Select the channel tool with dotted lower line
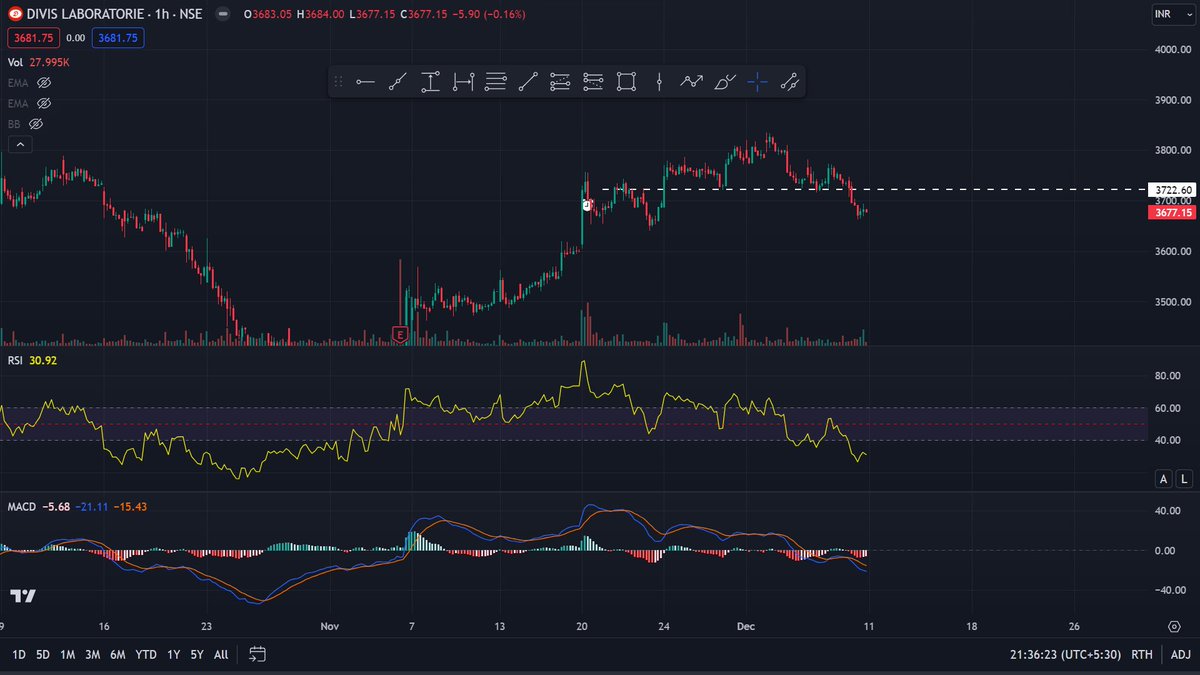This screenshot has height=675, width=1200. [x=593, y=82]
